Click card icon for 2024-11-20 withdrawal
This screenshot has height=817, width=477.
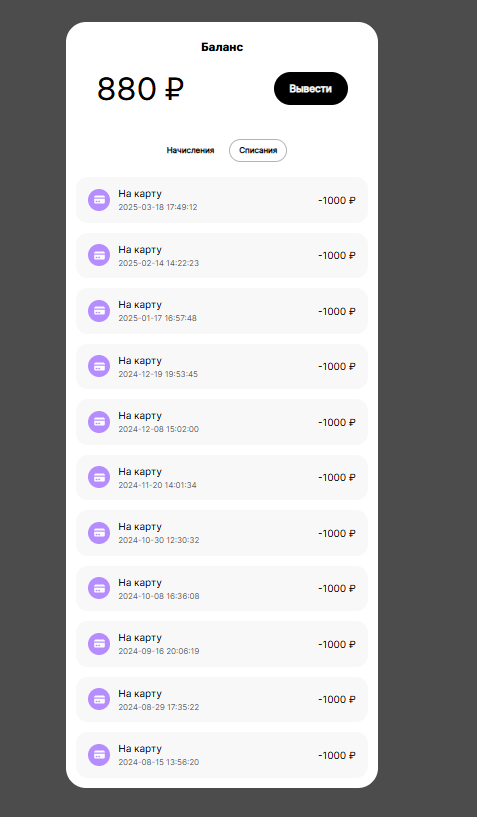point(99,477)
